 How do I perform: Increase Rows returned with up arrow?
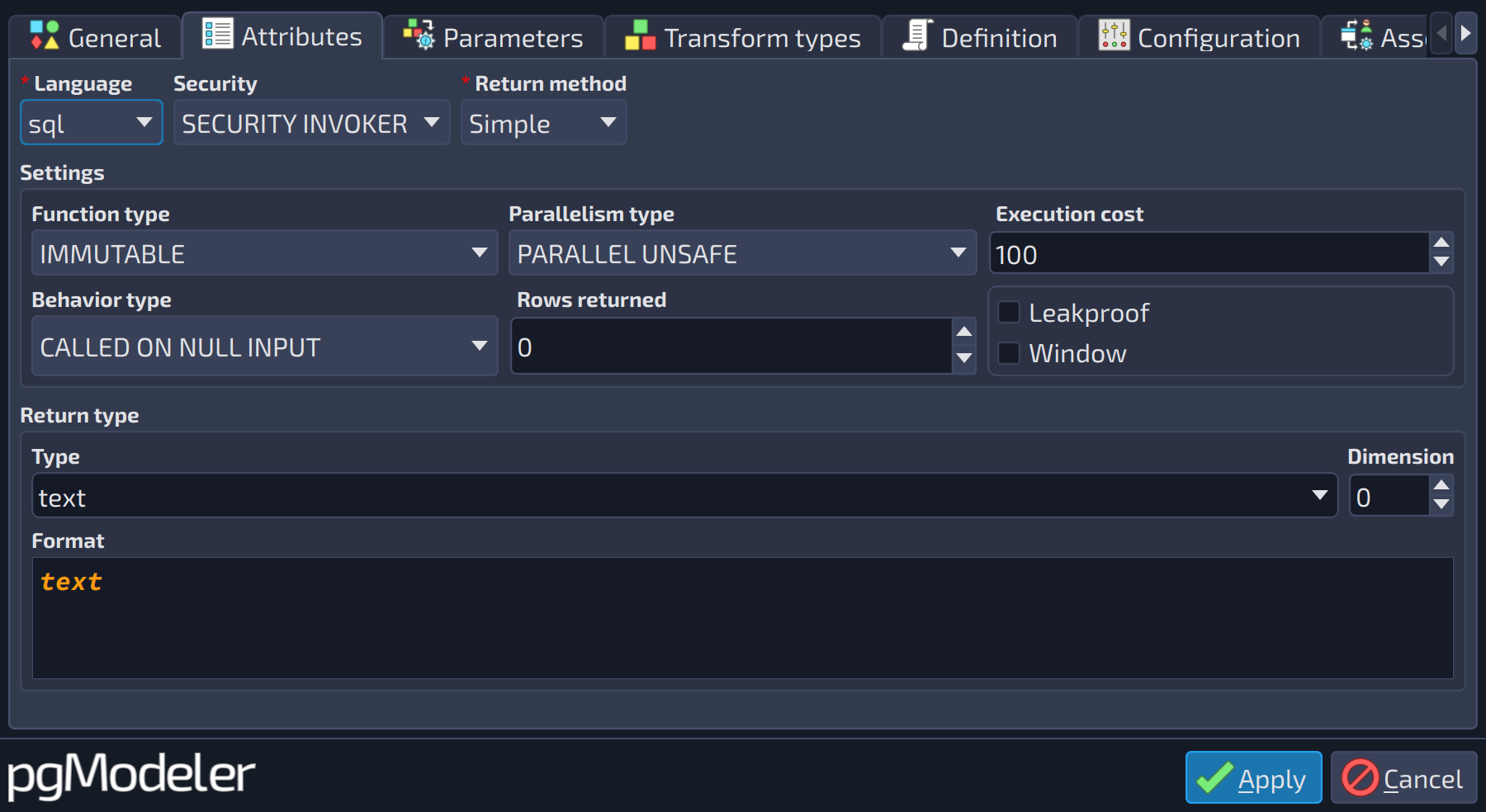(x=964, y=332)
